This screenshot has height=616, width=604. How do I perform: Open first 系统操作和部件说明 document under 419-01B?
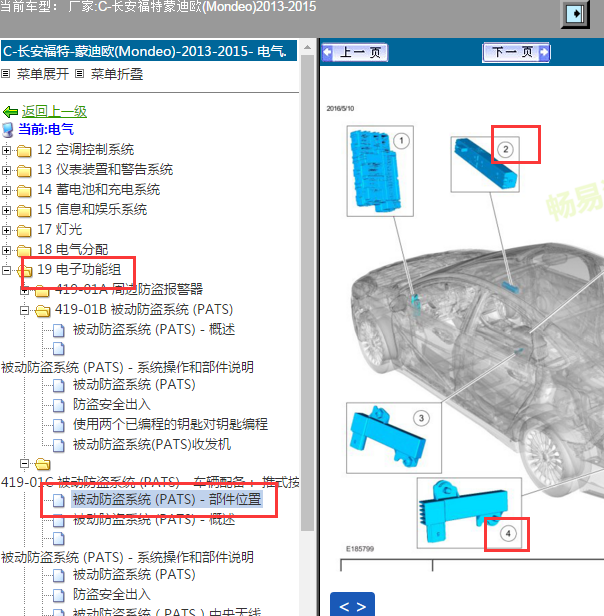coord(127,367)
